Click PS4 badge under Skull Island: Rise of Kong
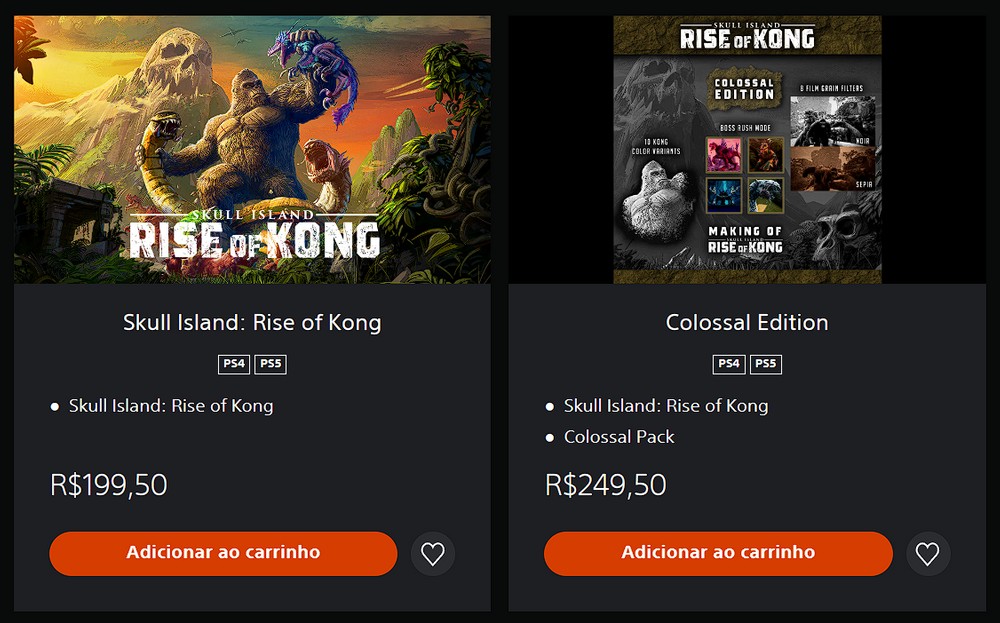The height and width of the screenshot is (623, 1000). coord(234,364)
